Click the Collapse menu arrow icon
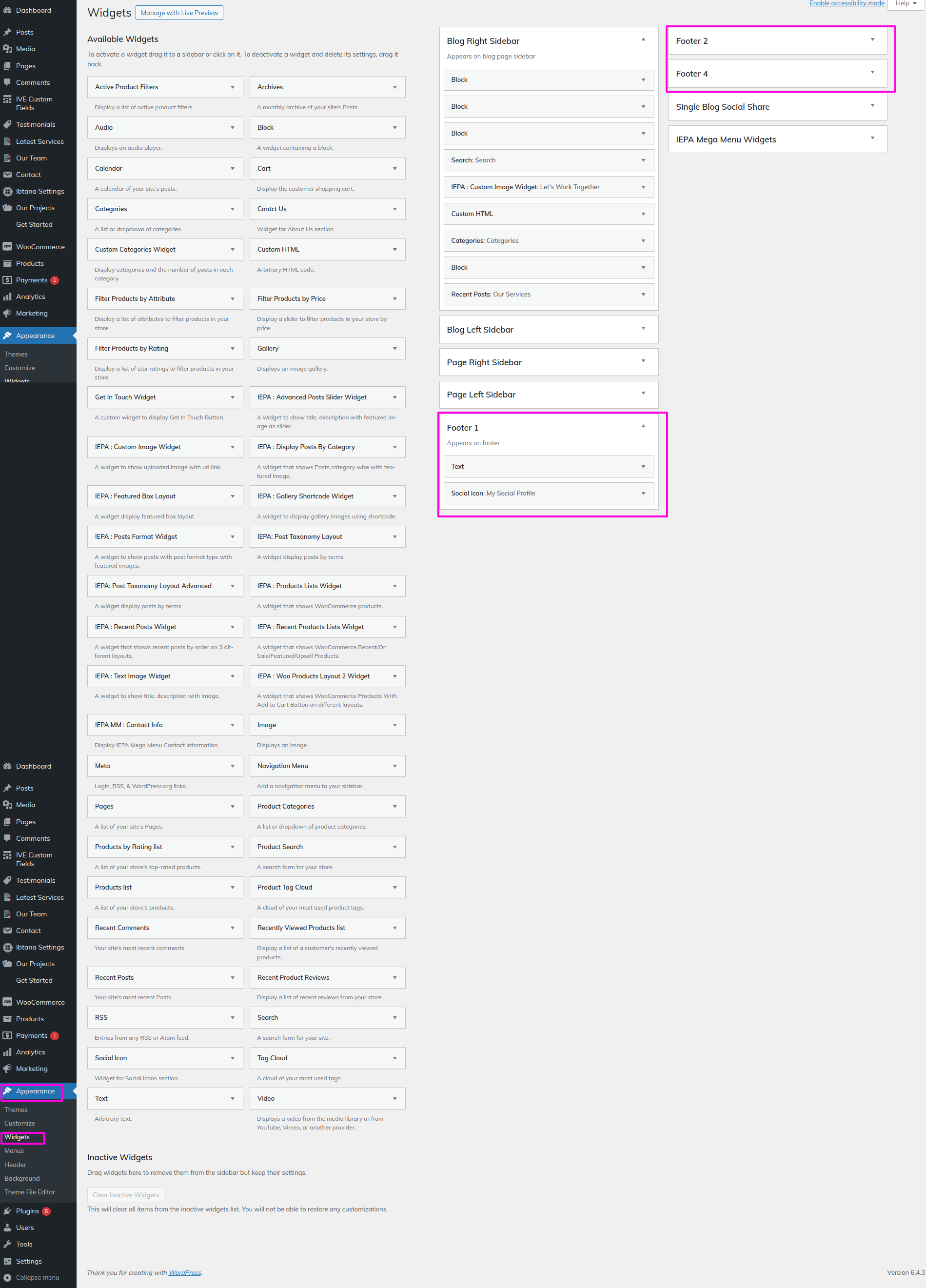Viewport: 926px width, 1288px height. tap(7, 1277)
